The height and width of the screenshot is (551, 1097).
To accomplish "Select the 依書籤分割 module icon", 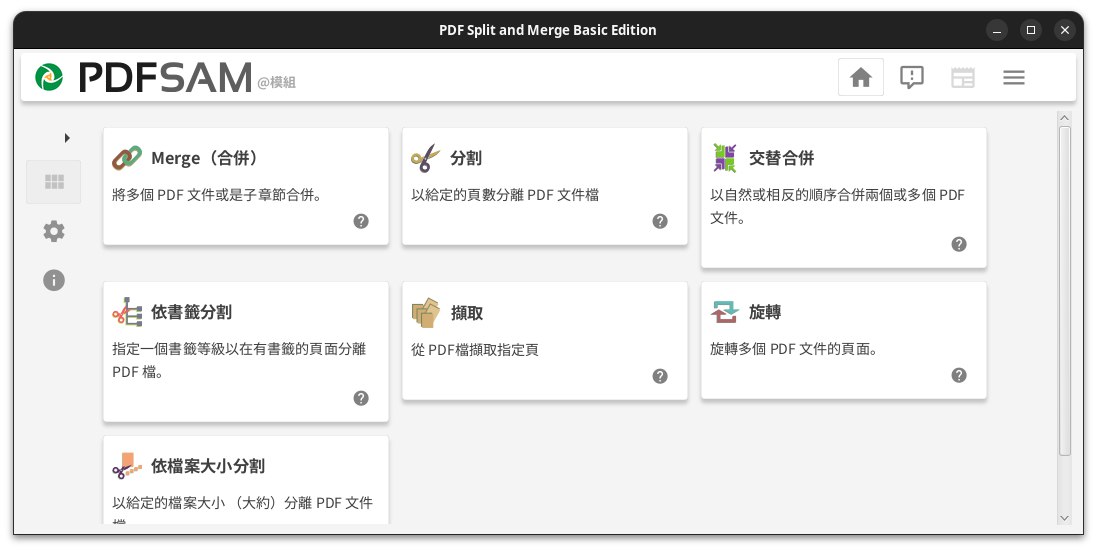I will (127, 312).
